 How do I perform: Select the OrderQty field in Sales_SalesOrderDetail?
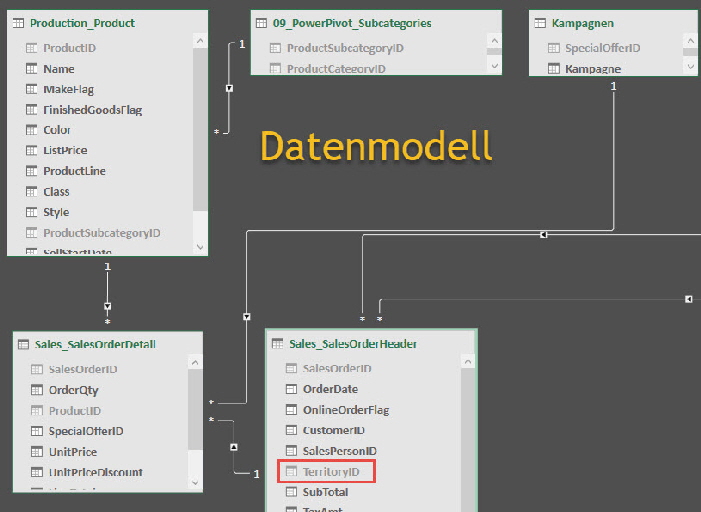click(73, 390)
